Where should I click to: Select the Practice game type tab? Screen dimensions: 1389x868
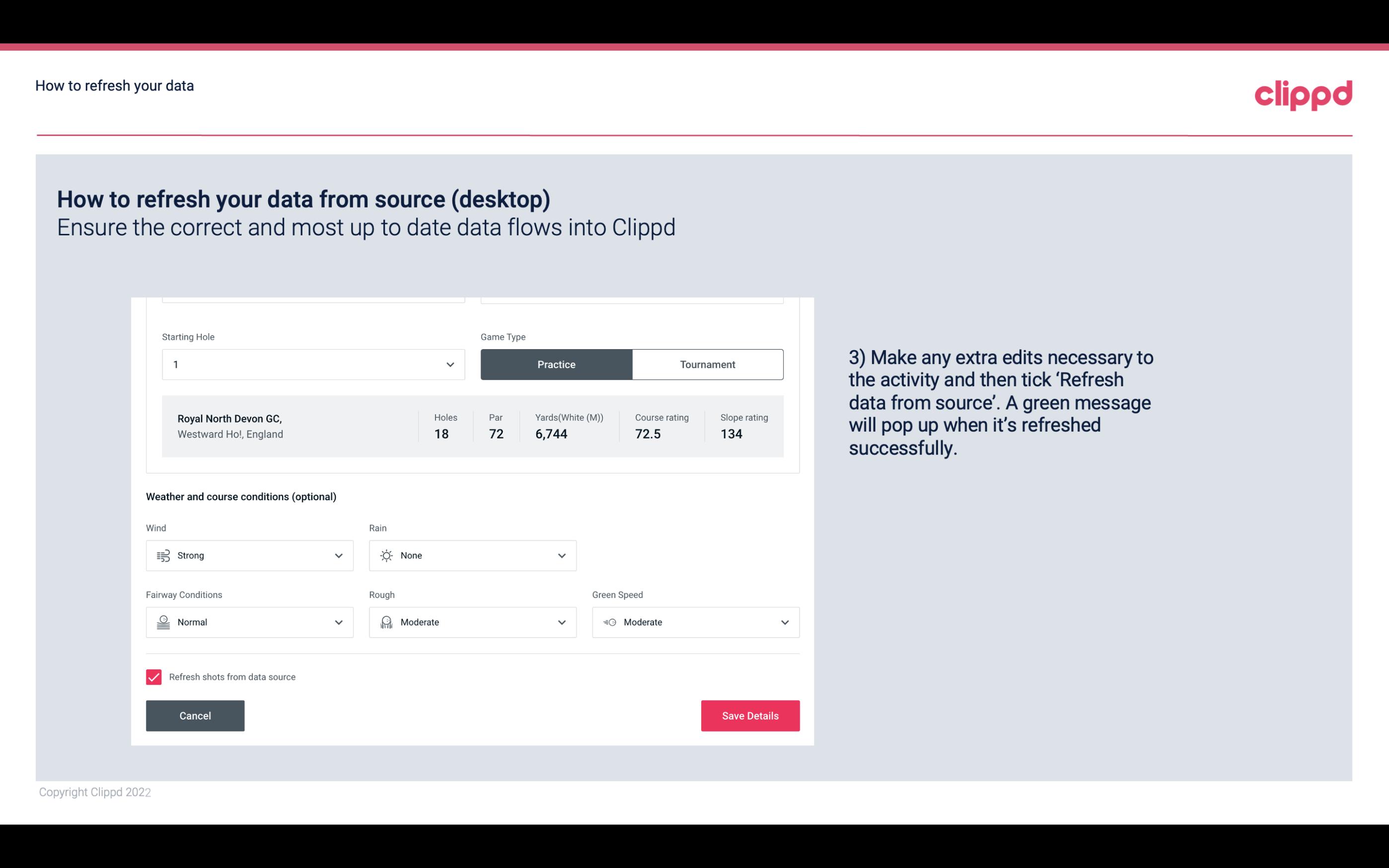(x=556, y=364)
